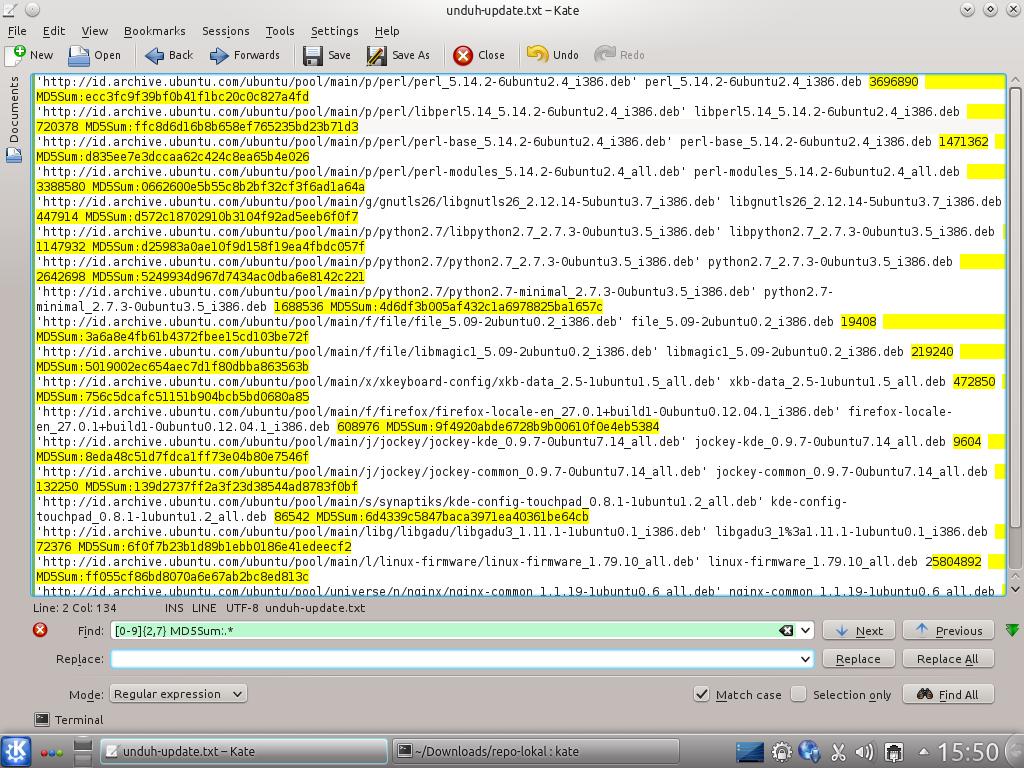1024x768 pixels.
Task: Click the activities dots icon in the panel
Action: coord(52,752)
